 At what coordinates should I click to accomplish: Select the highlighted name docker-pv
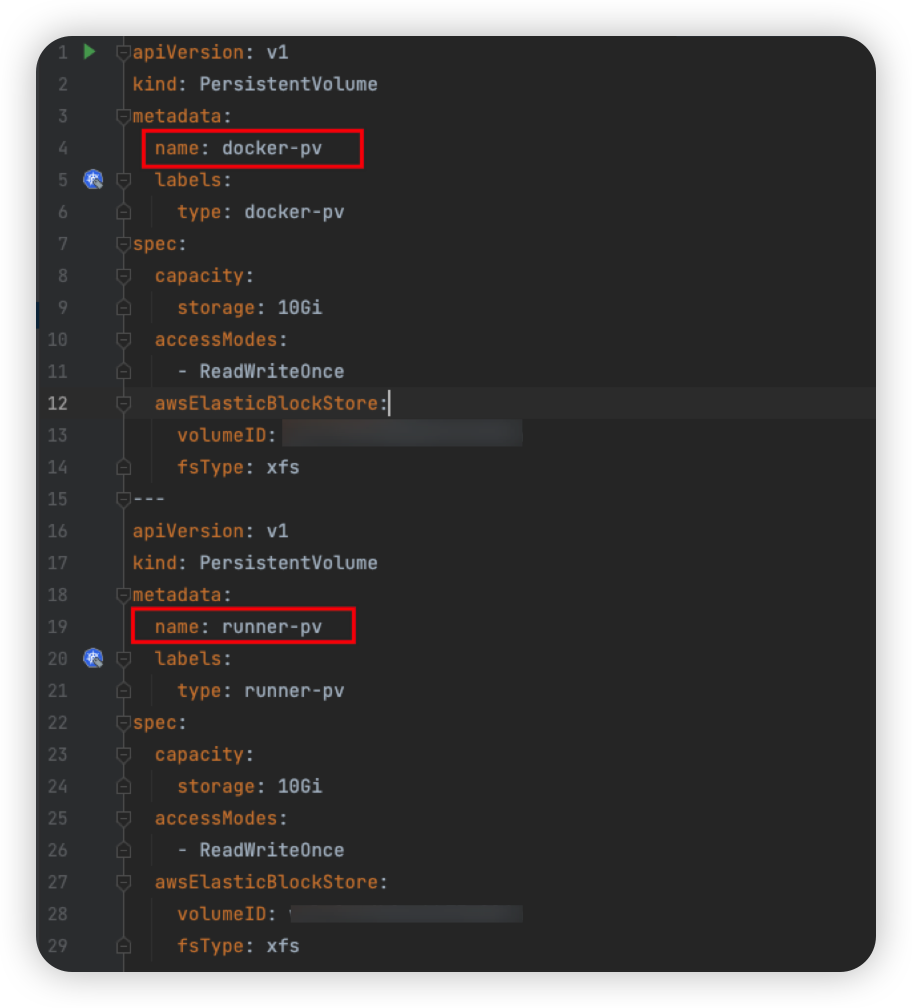tap(250, 148)
